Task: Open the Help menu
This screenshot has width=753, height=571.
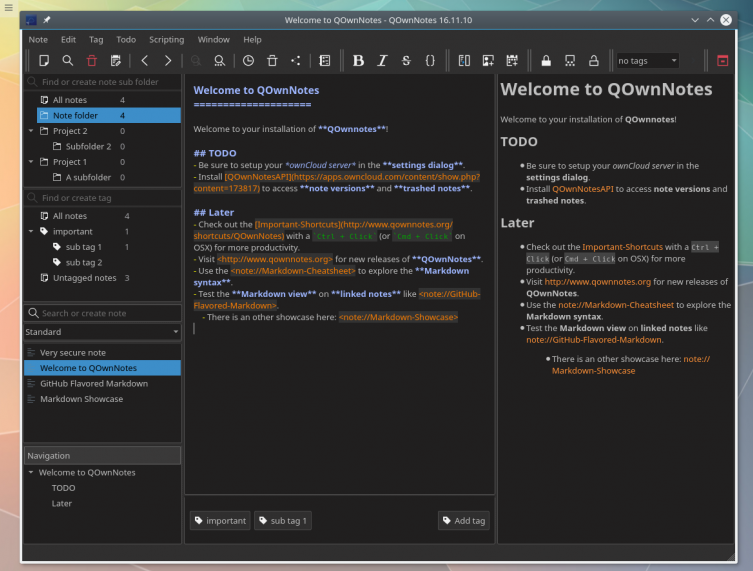Action: 252,39
